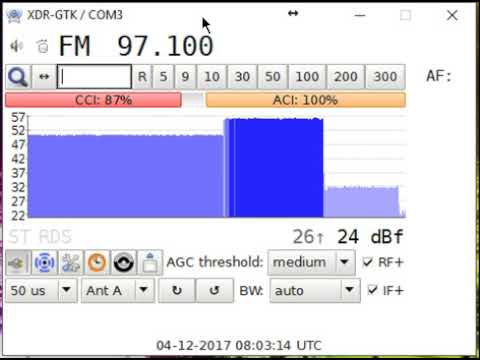Select the 100 step button

tap(307, 77)
